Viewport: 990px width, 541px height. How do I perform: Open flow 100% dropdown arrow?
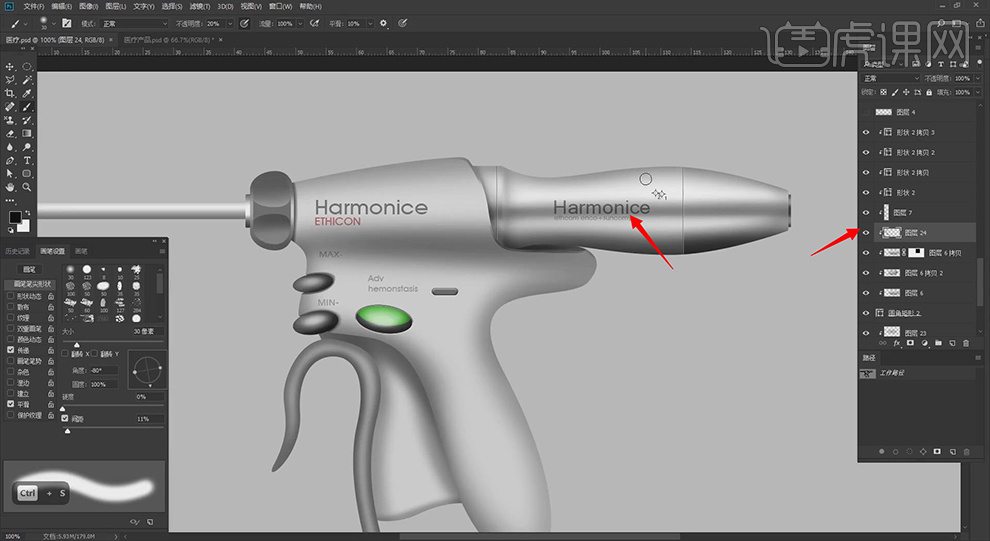click(301, 23)
